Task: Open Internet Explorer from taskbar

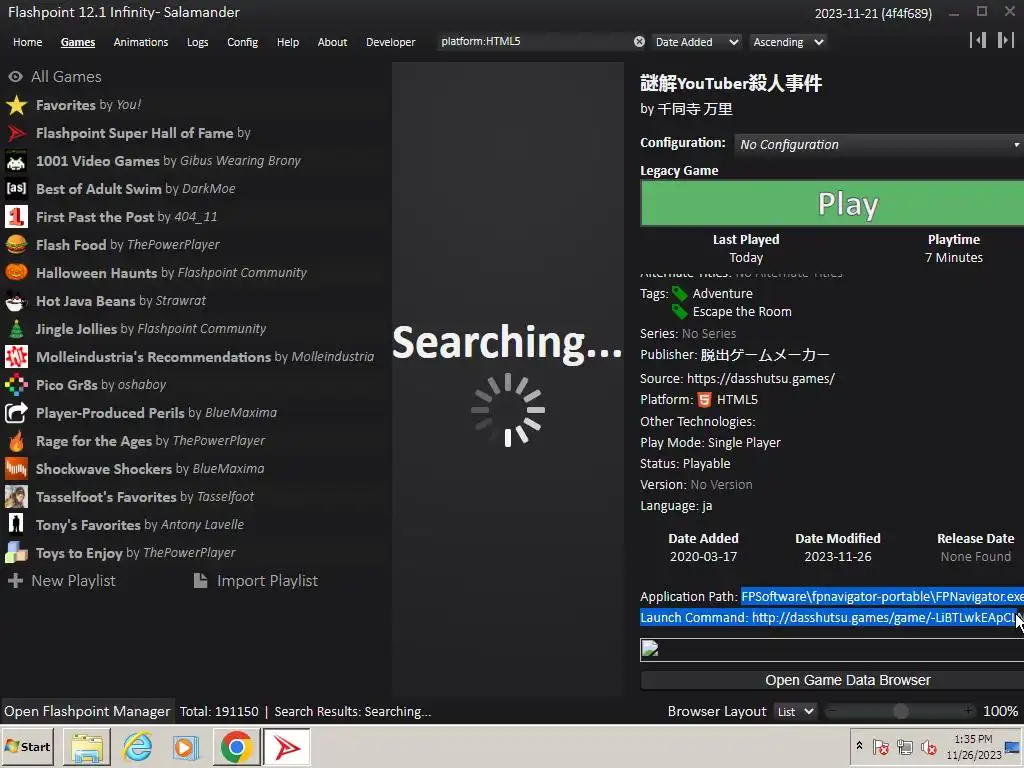Action: [137, 748]
